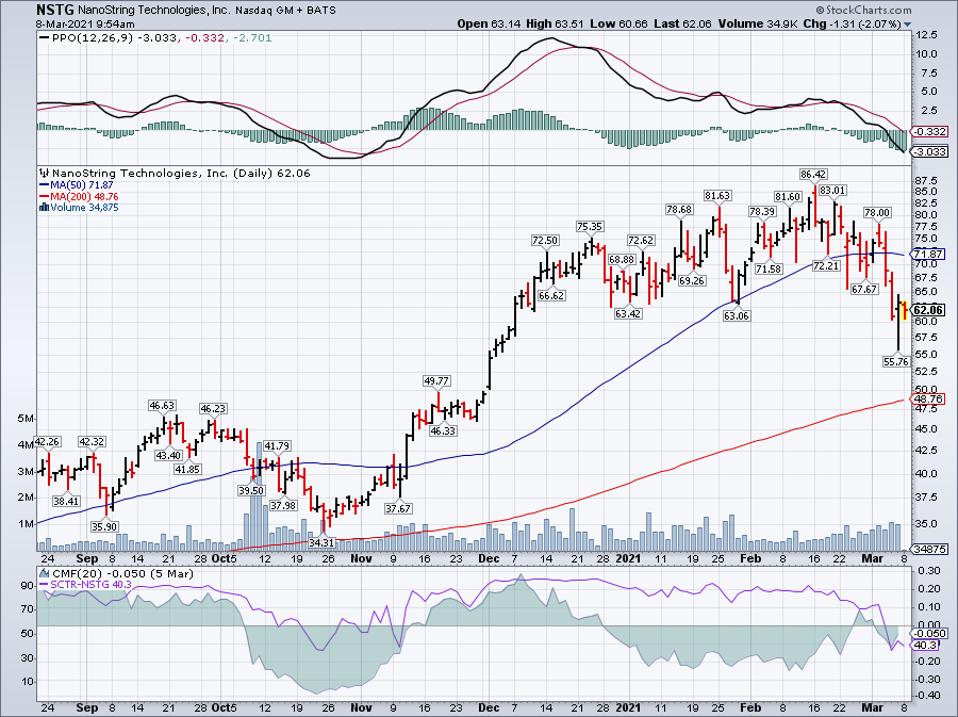This screenshot has width=958, height=717.
Task: Click the 81.63 price label
Action: [x=717, y=196]
